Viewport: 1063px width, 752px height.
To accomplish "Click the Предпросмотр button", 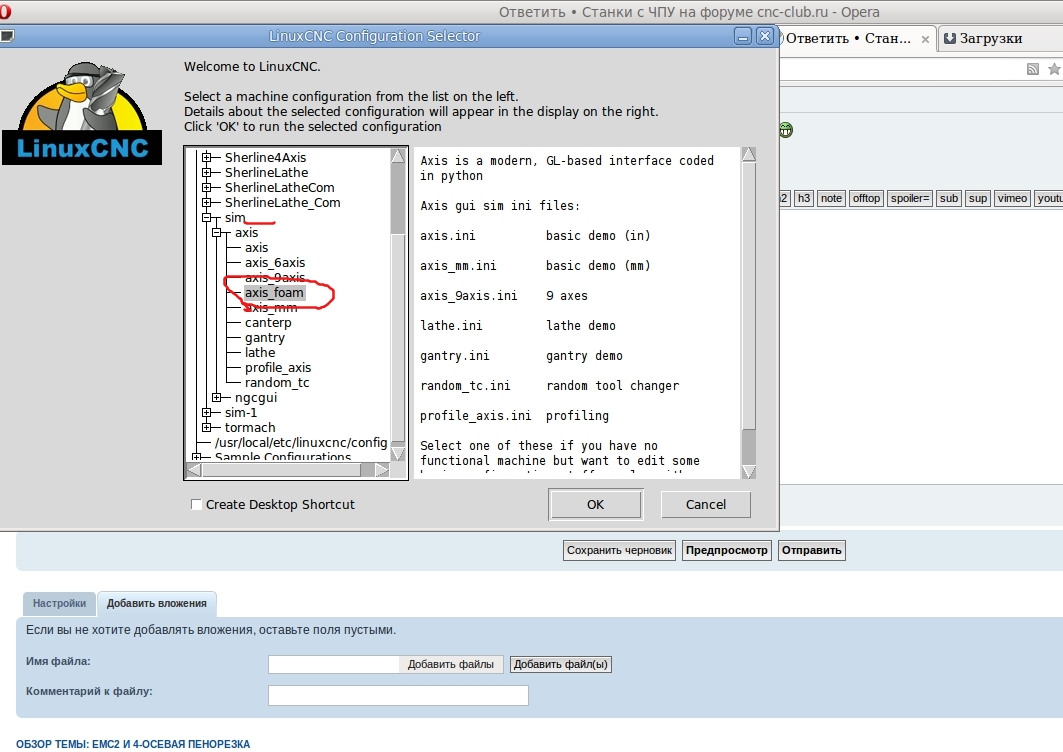I will (x=726, y=551).
